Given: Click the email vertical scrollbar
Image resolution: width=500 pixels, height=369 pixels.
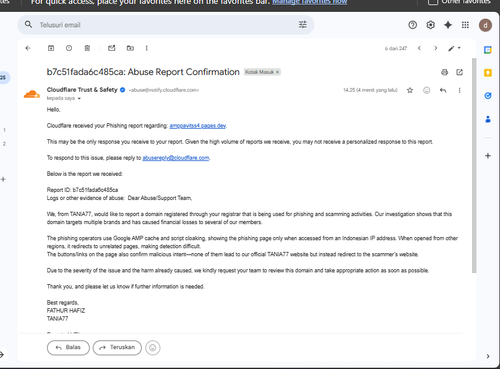Looking at the screenshot, I should click(x=474, y=166).
